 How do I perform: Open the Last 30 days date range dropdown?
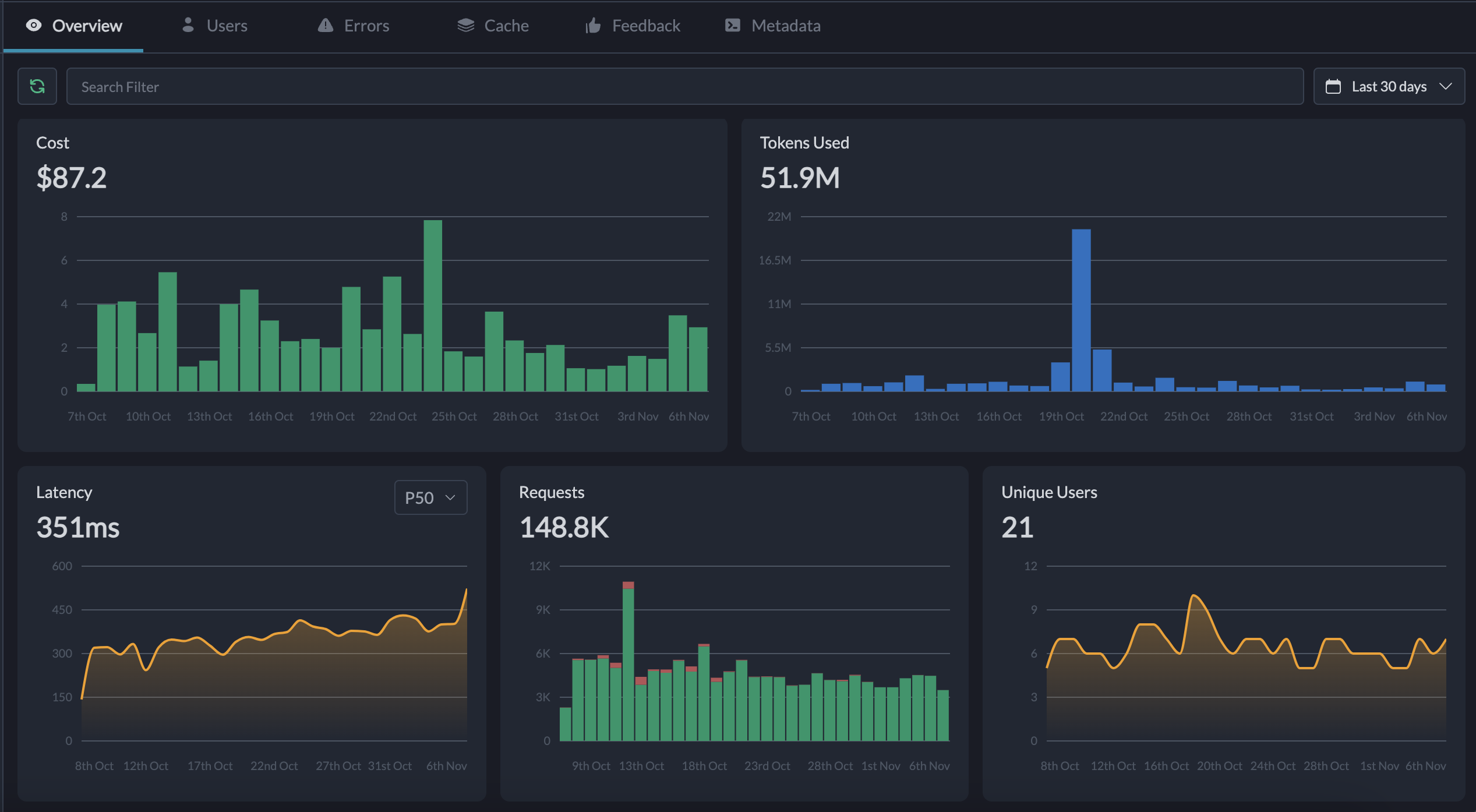pos(1389,86)
